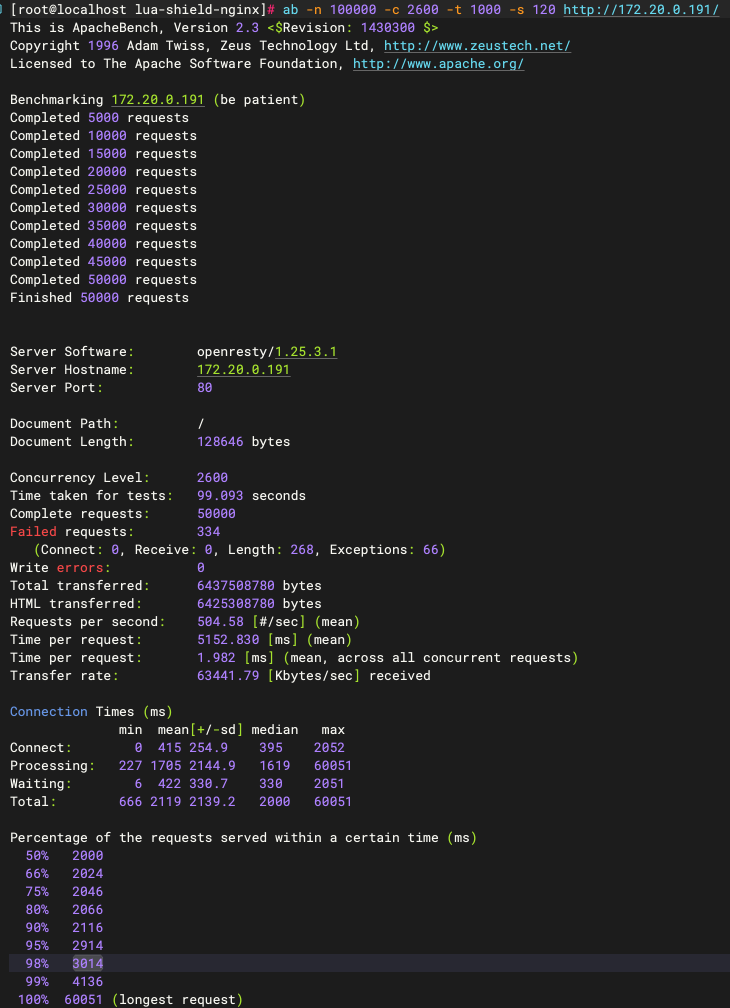Click the Time taken for tests value 99.093
This screenshot has height=1008, width=730.
[x=220, y=496]
